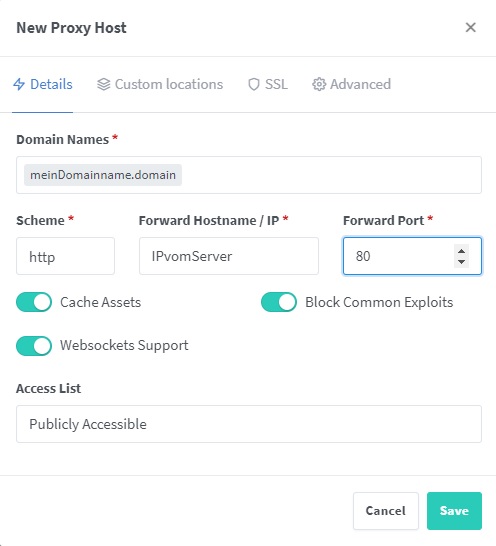Save the new proxy host
This screenshot has width=496, height=546.
(454, 511)
